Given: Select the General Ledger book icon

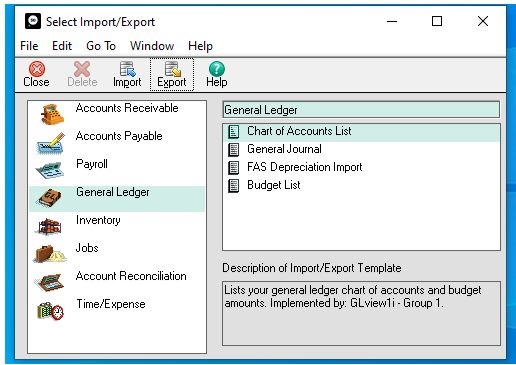Looking at the screenshot, I should pyautogui.click(x=50, y=198).
